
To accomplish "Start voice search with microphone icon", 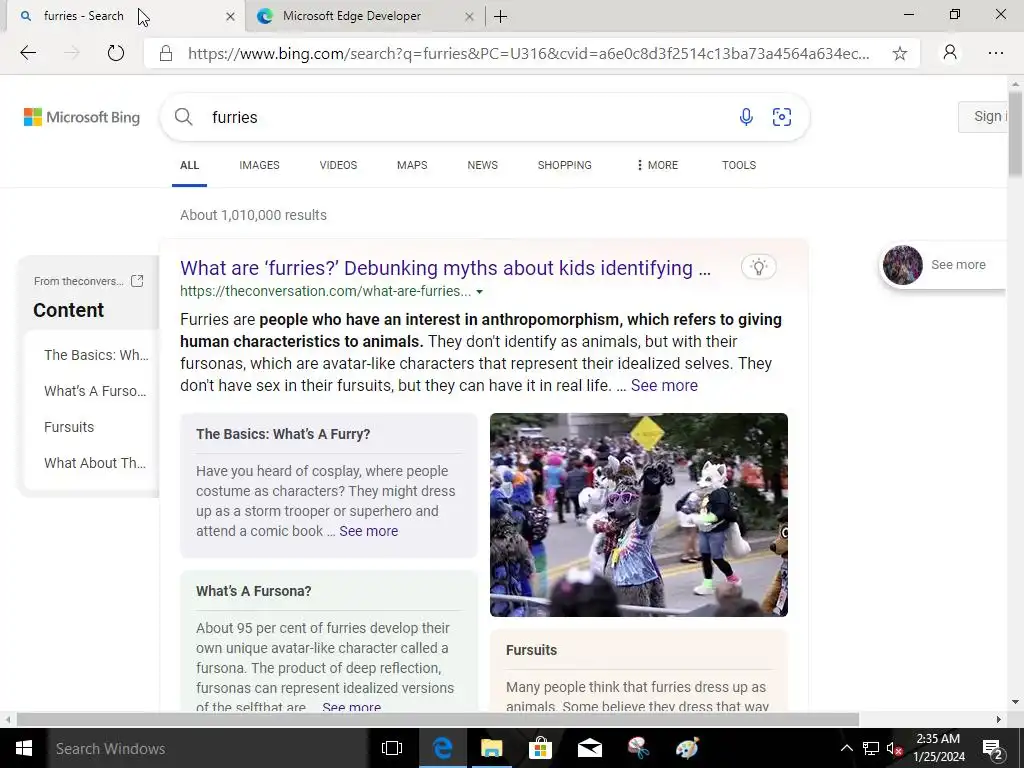I will (746, 117).
